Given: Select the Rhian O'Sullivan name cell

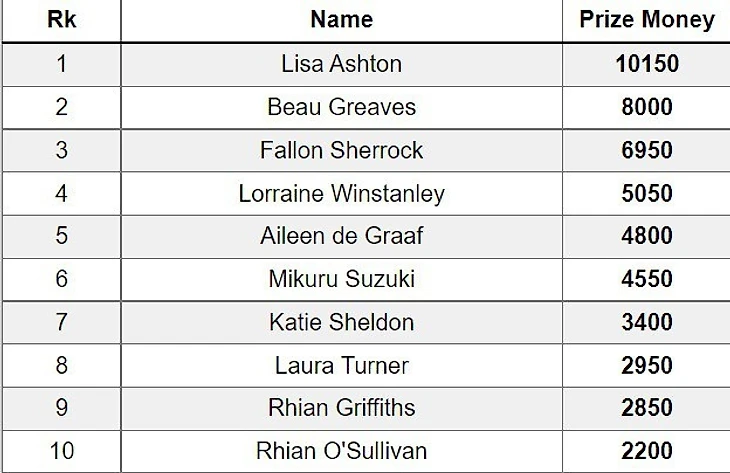Looking at the screenshot, I should [342, 452].
